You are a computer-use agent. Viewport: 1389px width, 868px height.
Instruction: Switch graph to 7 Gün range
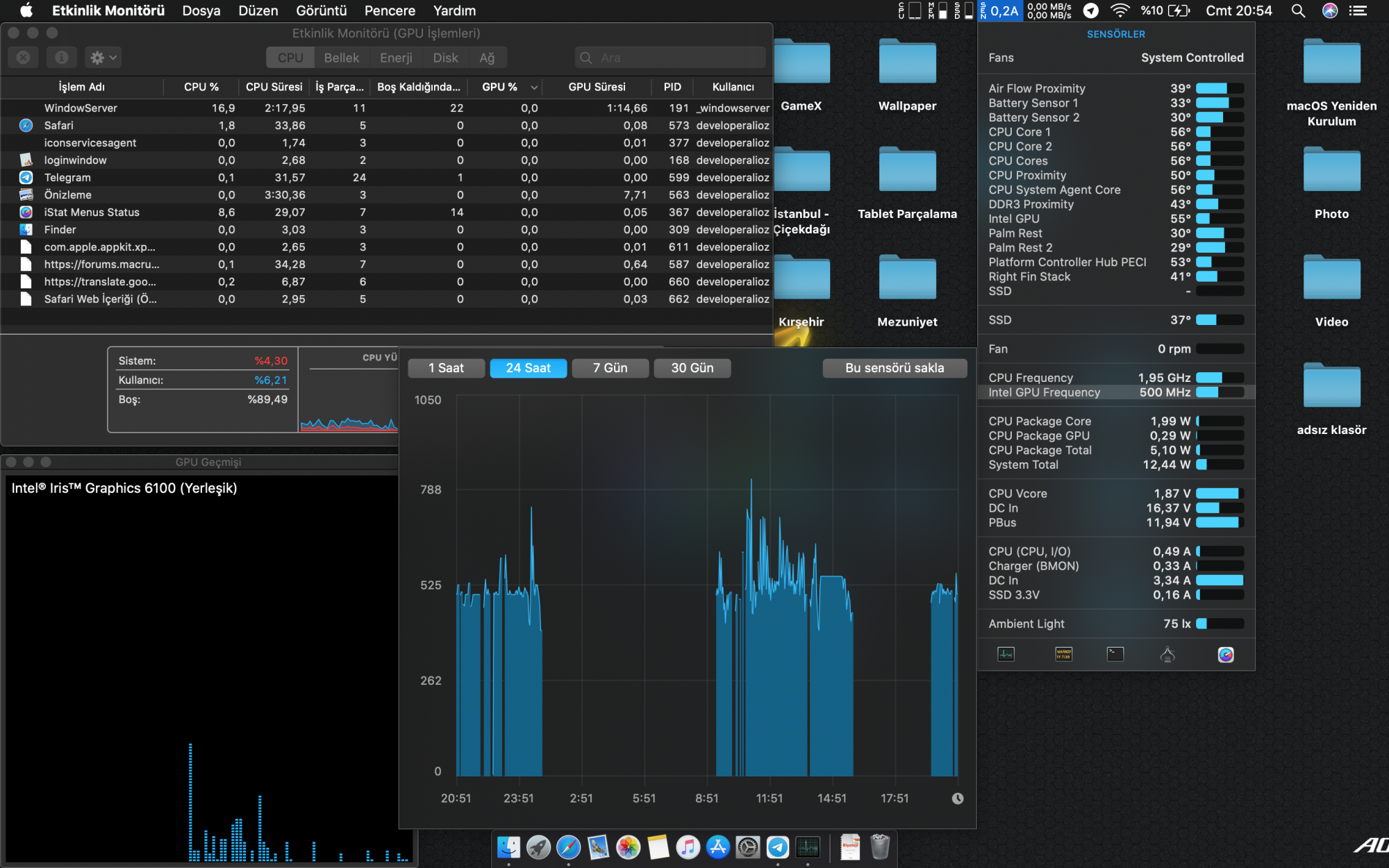(x=610, y=368)
